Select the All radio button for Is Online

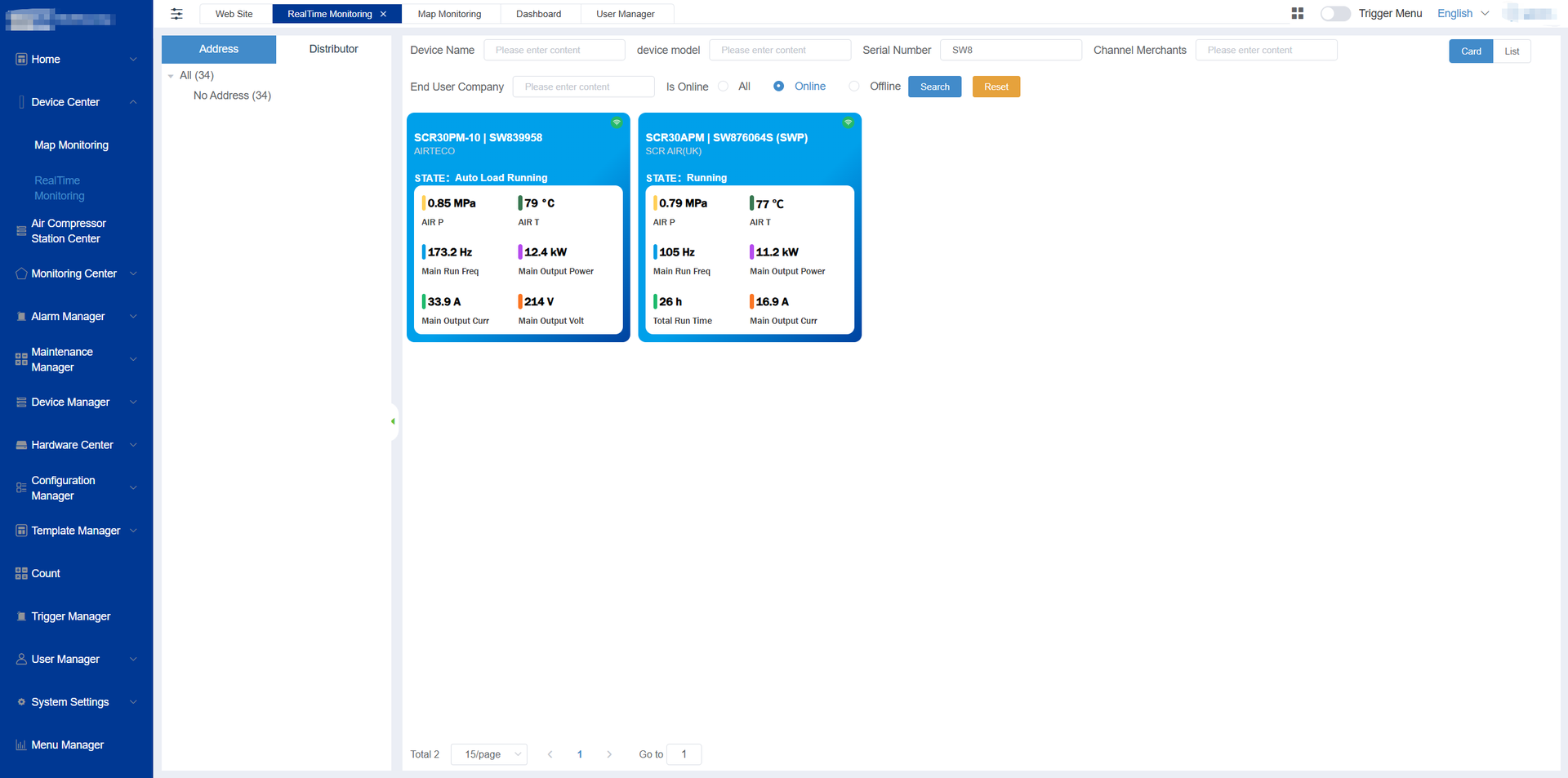pos(724,87)
